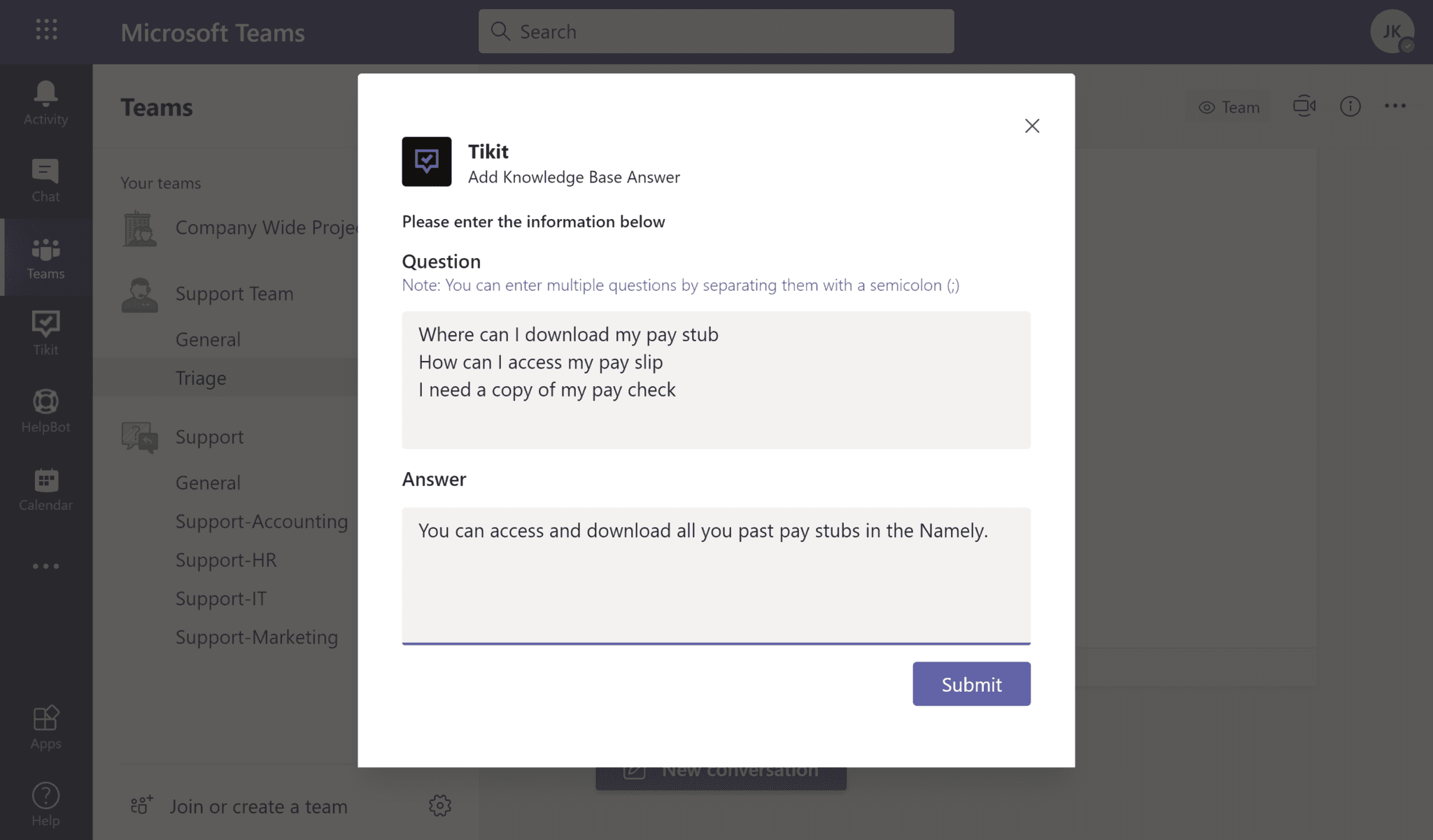Click the semicolon note text
The height and width of the screenshot is (840, 1433).
681,285
